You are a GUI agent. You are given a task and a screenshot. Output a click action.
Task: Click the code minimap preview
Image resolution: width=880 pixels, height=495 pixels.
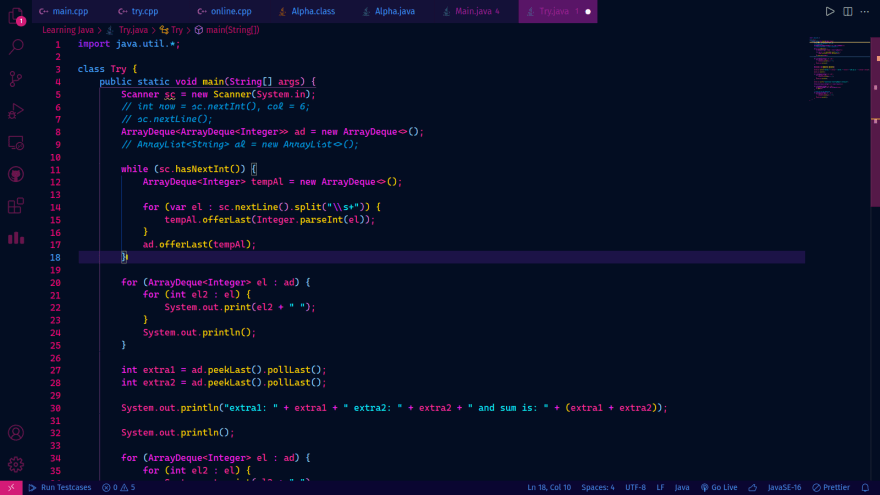click(839, 67)
